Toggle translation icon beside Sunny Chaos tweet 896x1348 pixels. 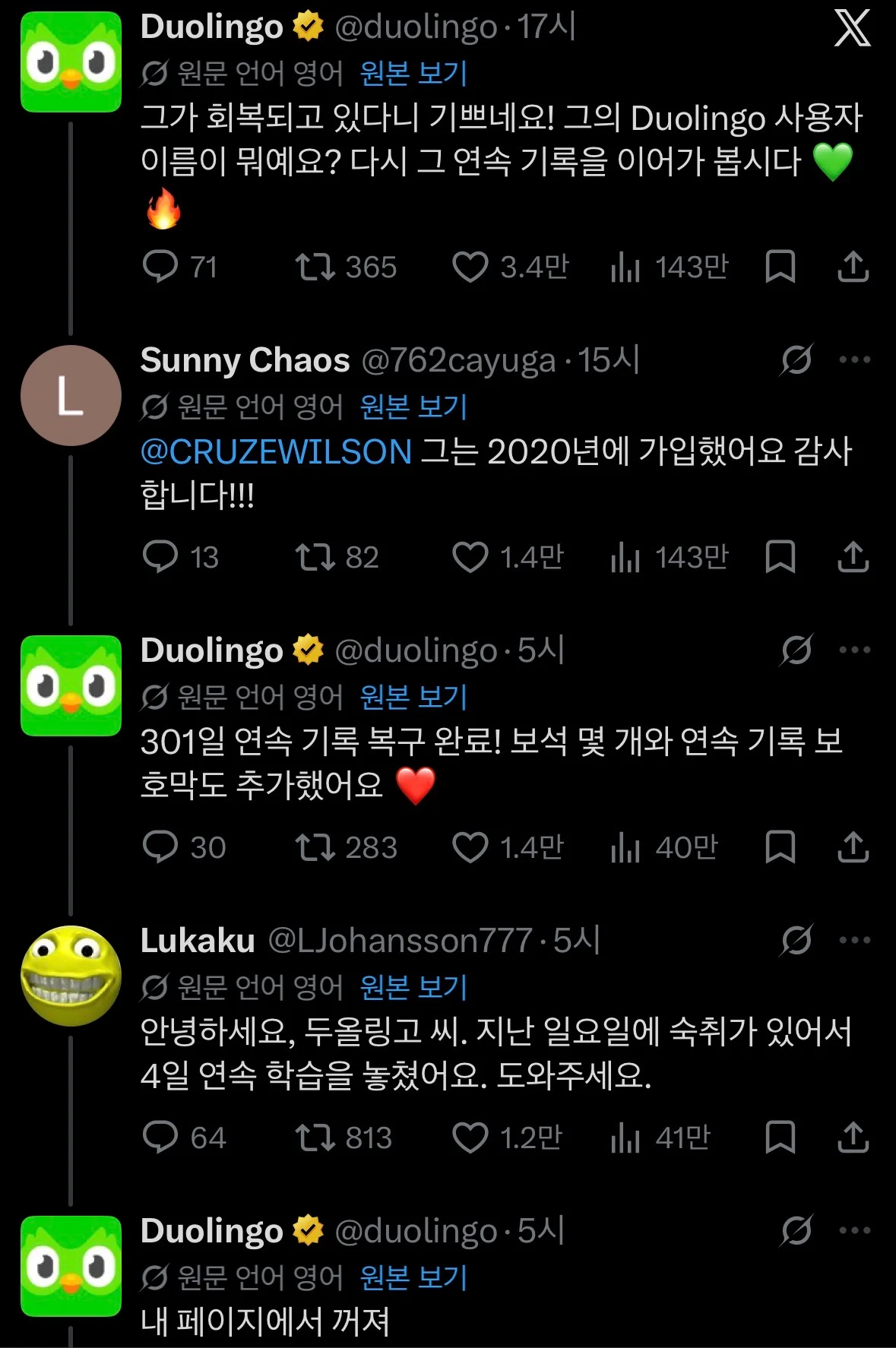(x=796, y=359)
